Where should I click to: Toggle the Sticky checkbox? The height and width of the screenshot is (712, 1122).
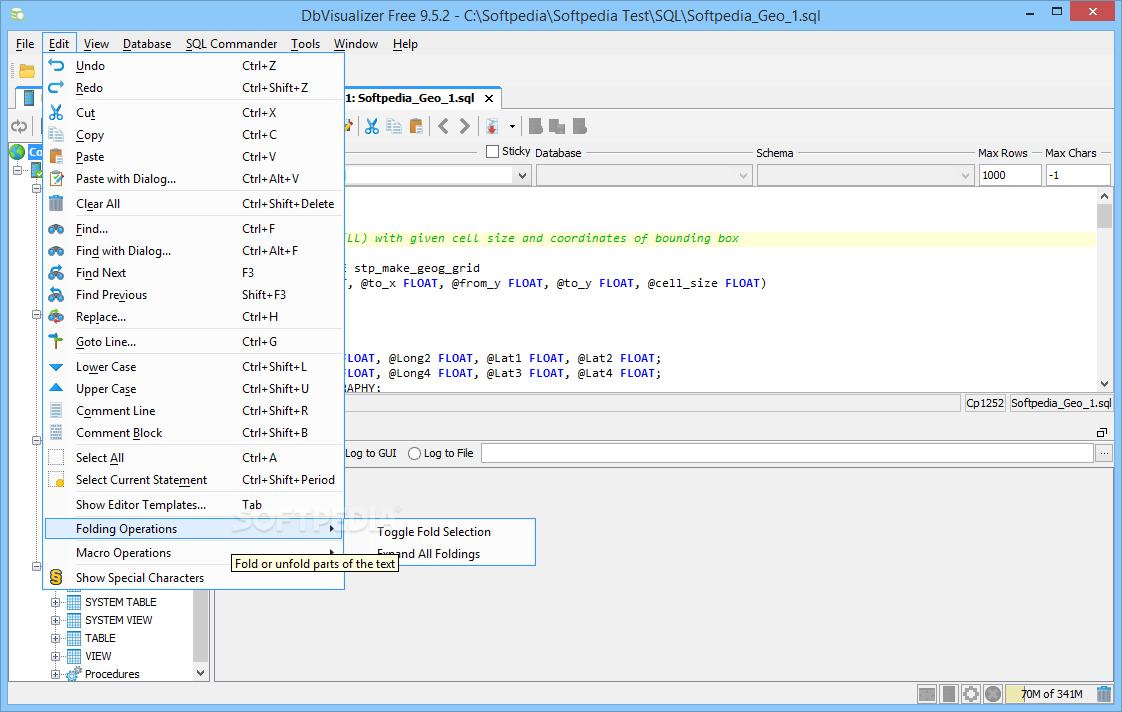(492, 152)
